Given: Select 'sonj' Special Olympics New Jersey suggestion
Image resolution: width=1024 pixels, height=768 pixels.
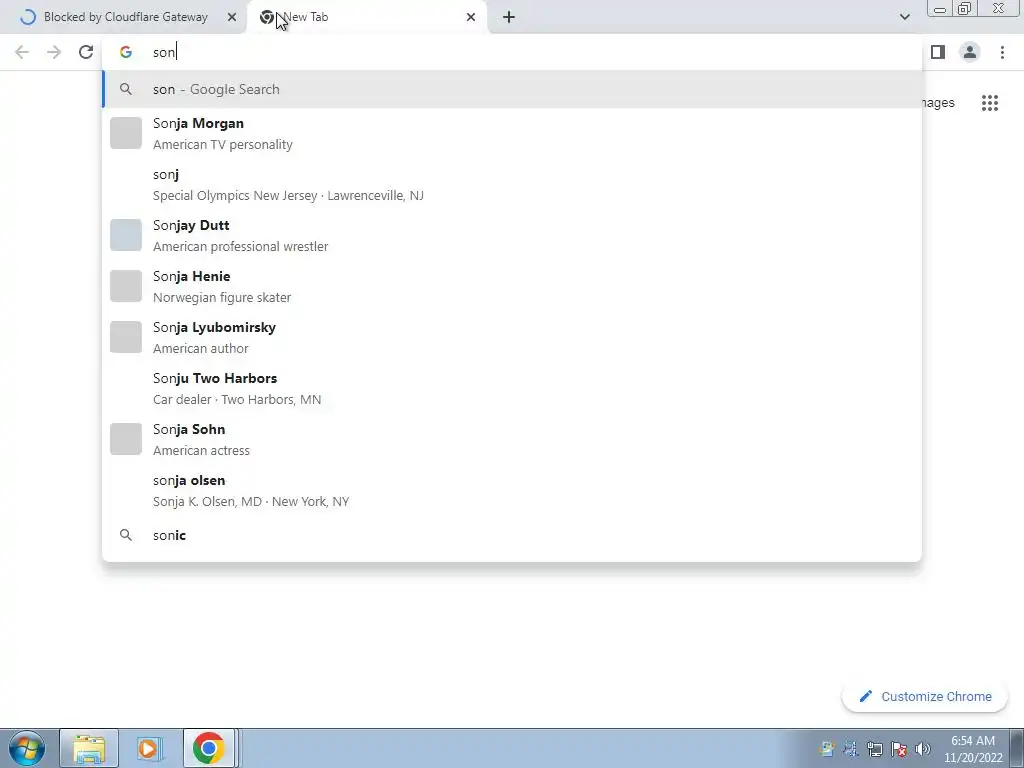Looking at the screenshot, I should click(512, 184).
